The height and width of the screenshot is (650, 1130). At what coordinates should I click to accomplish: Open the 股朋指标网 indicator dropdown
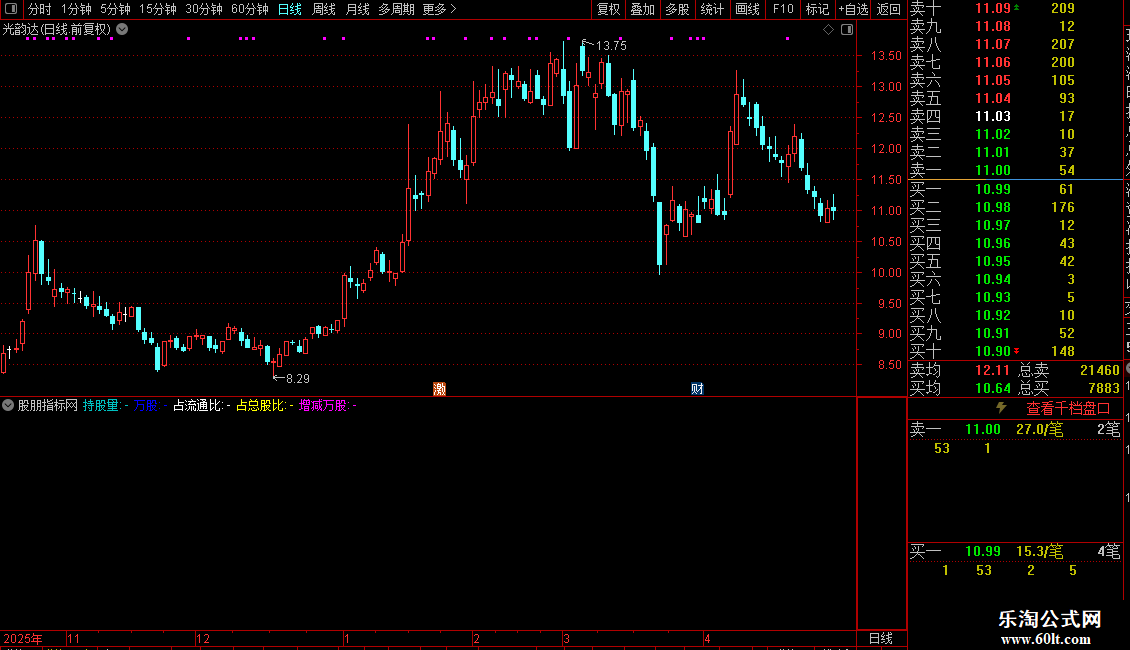(x=8, y=405)
